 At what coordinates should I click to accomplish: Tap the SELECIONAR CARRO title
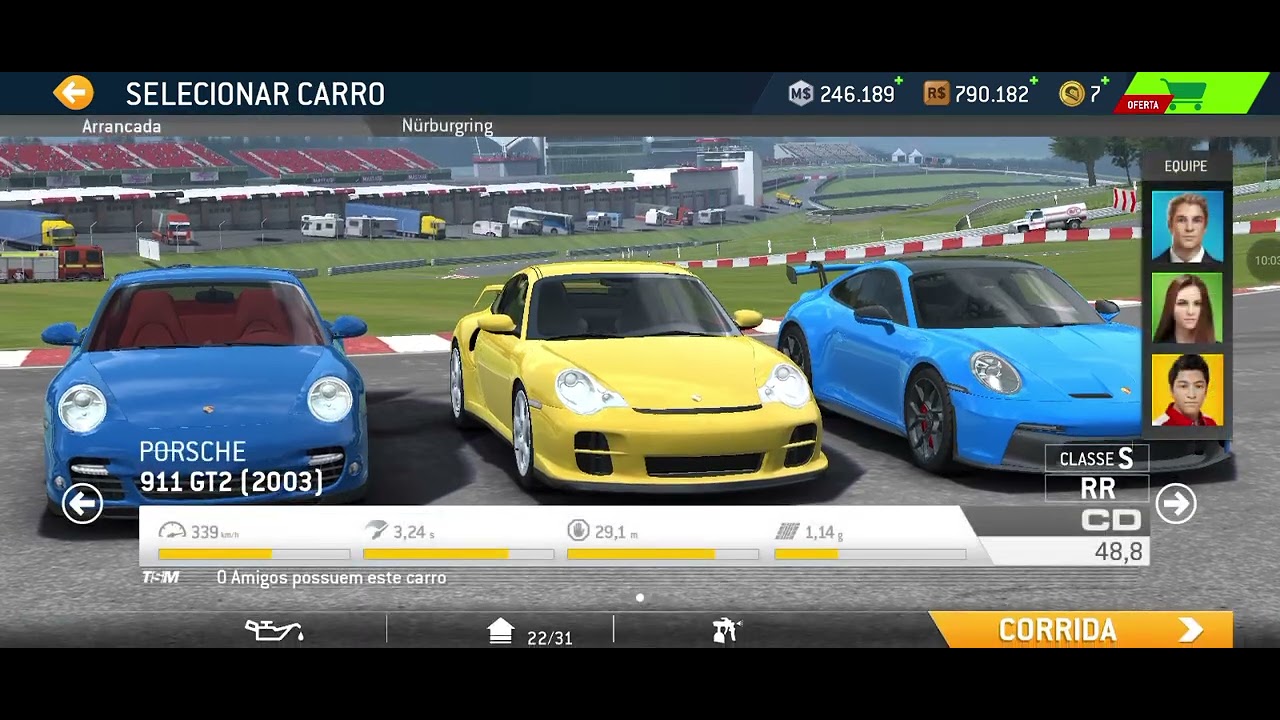[x=255, y=94]
